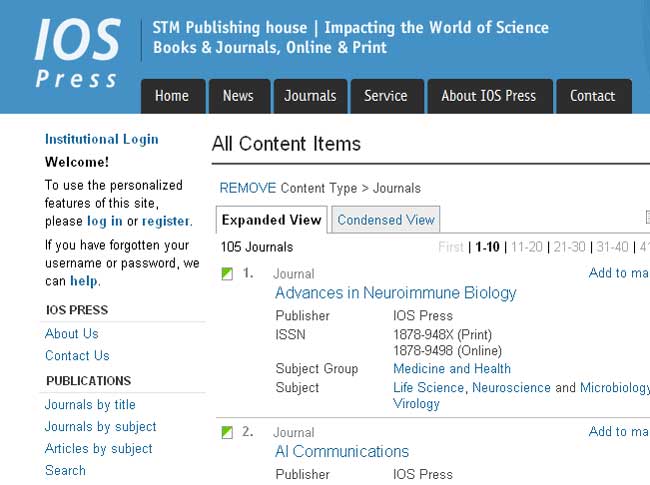650x485 pixels.
Task: Open the Contact Us sidebar link
Action: tap(77, 356)
